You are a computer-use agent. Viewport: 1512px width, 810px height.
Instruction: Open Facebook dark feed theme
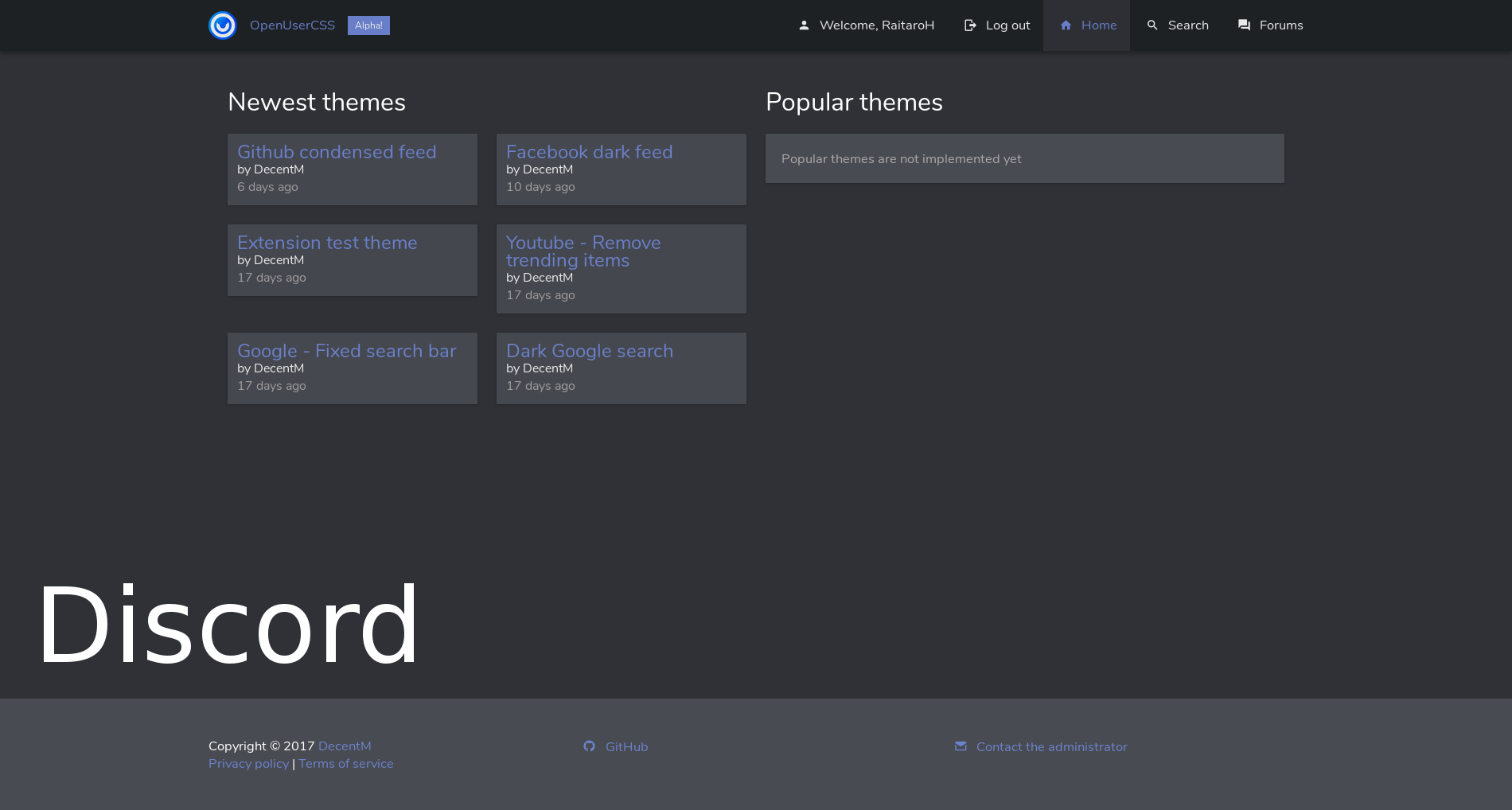click(590, 152)
